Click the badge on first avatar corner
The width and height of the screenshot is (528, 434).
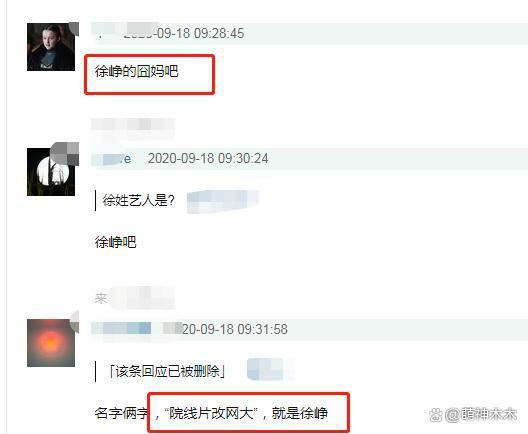point(74,29)
